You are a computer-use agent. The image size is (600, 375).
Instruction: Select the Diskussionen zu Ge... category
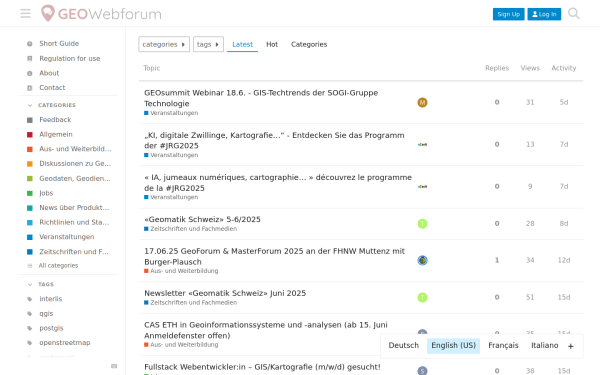click(x=75, y=163)
